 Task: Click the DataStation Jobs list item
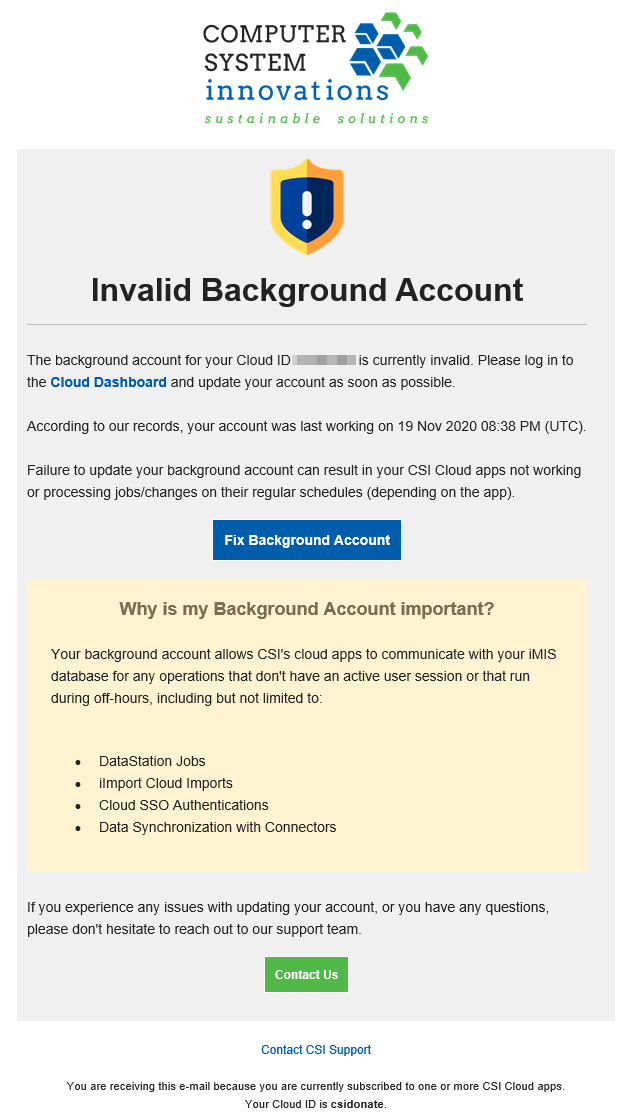click(152, 761)
